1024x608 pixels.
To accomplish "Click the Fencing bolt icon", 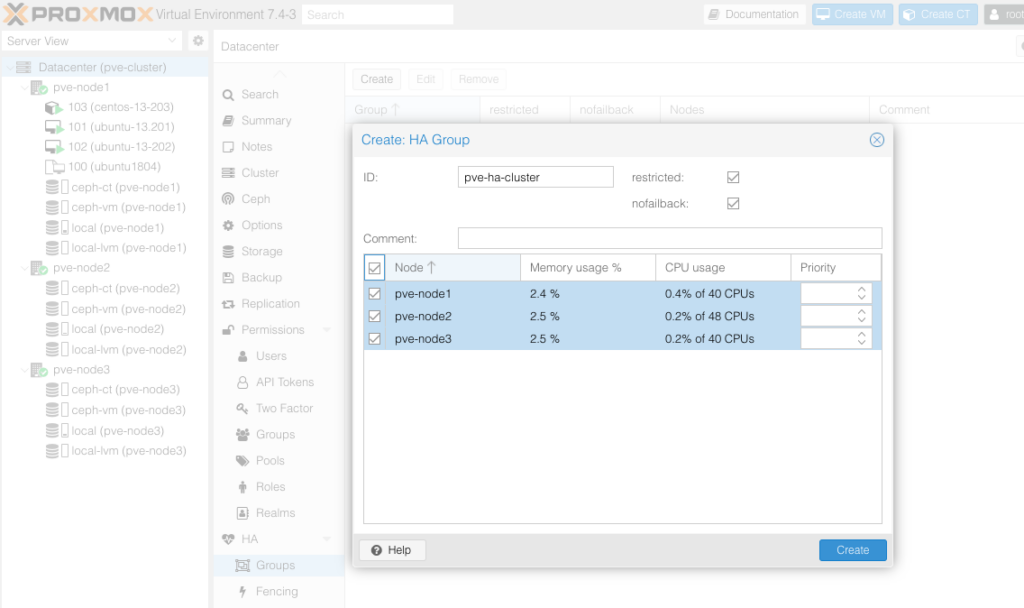I will tap(242, 591).
